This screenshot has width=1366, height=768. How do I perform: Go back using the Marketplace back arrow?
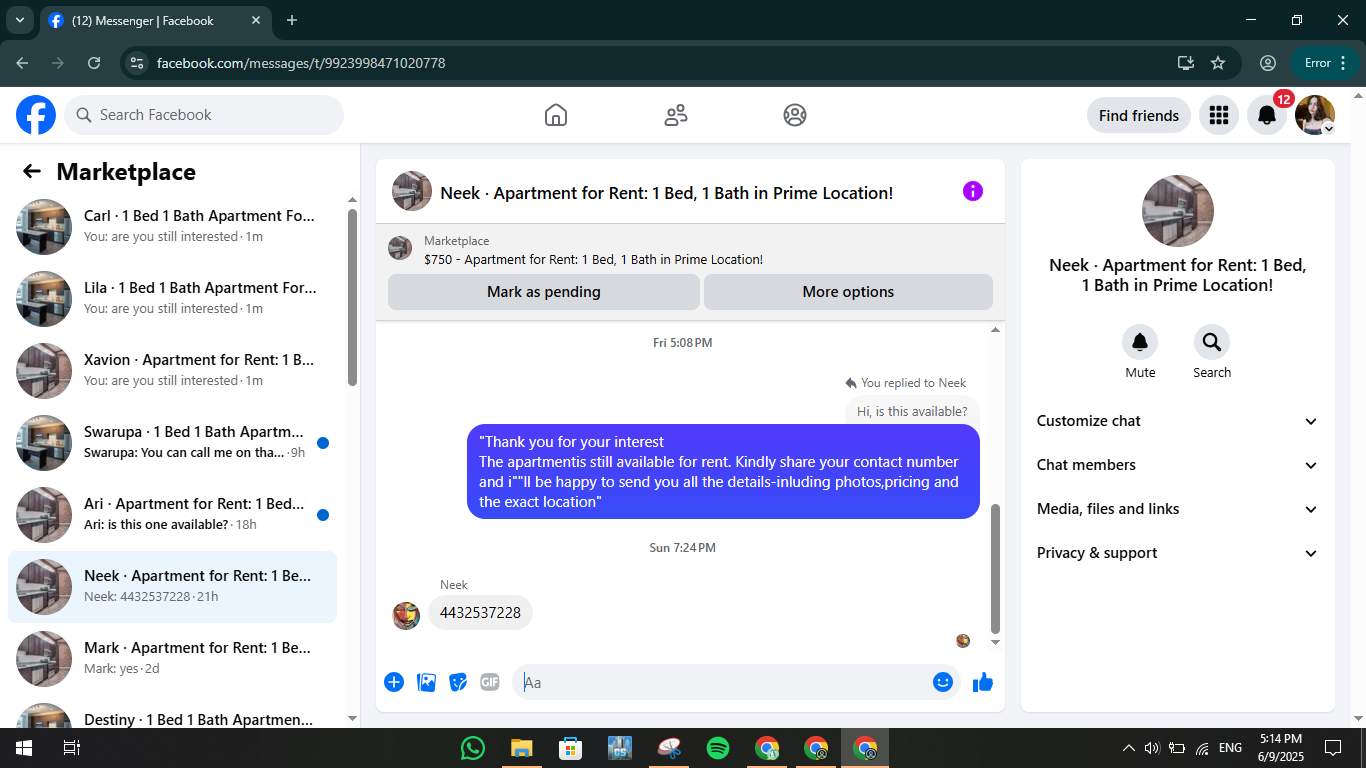pos(32,171)
